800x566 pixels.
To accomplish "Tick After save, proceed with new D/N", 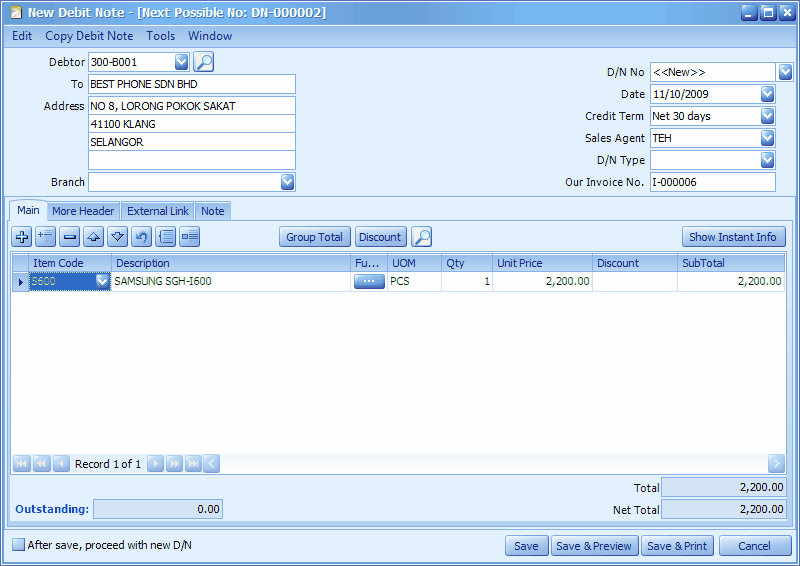I will point(18,545).
